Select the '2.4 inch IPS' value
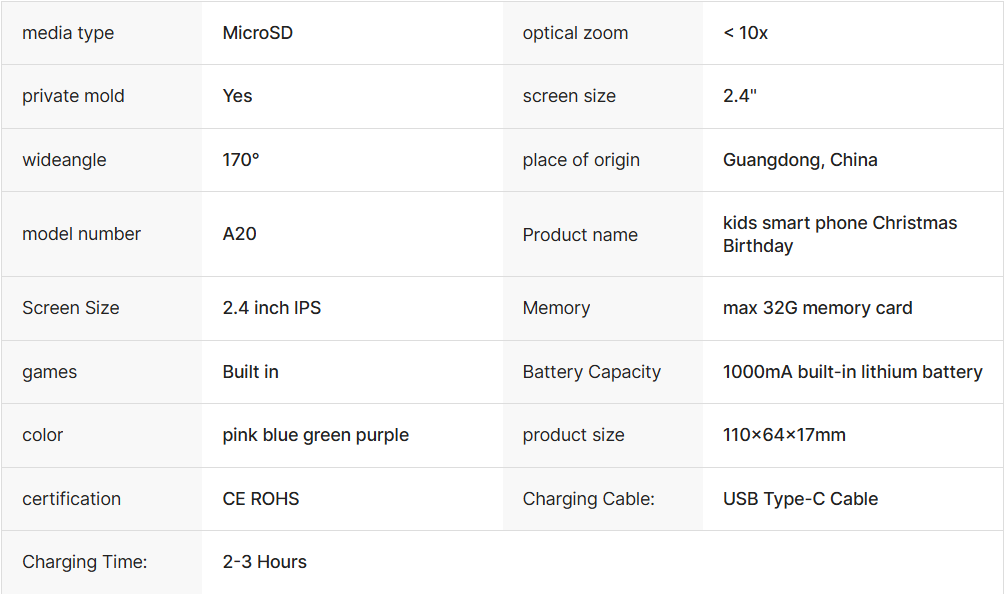The height and width of the screenshot is (594, 1005). [x=272, y=308]
